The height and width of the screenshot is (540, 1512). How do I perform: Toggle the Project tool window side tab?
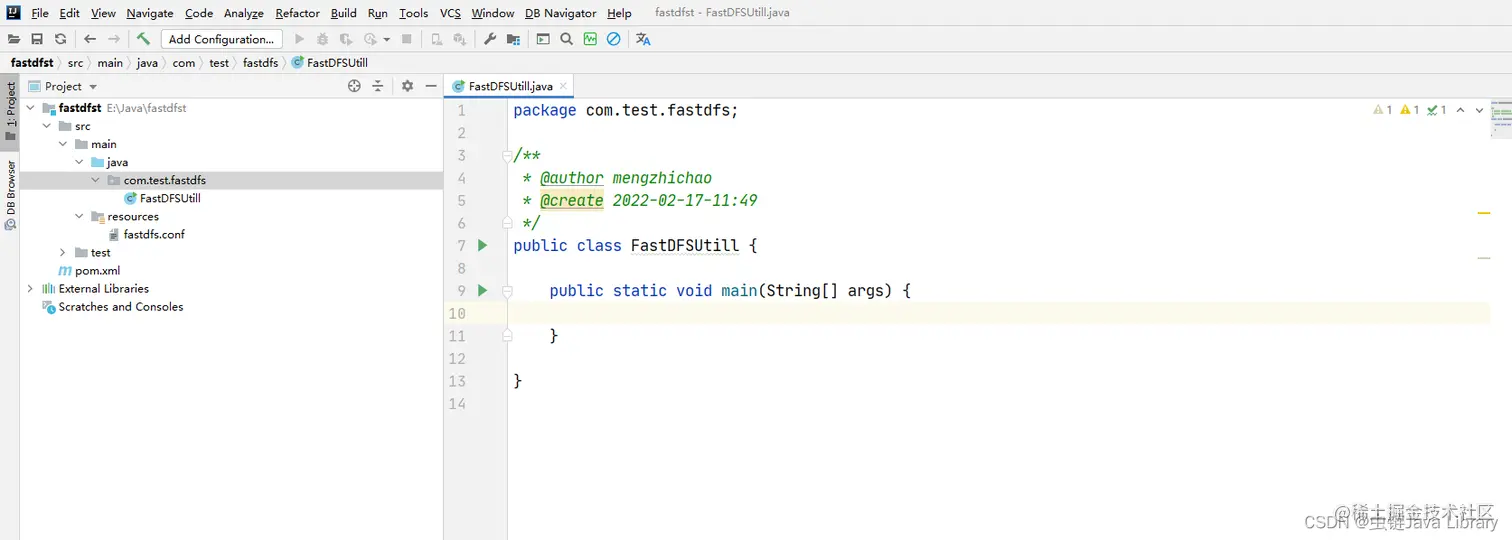(x=10, y=111)
